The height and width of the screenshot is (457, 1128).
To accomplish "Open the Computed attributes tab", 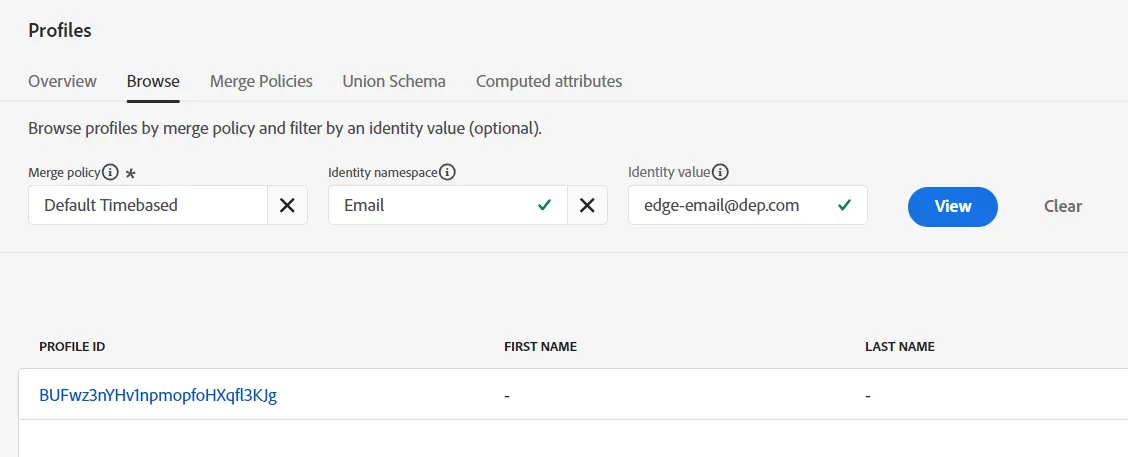I will (x=549, y=81).
